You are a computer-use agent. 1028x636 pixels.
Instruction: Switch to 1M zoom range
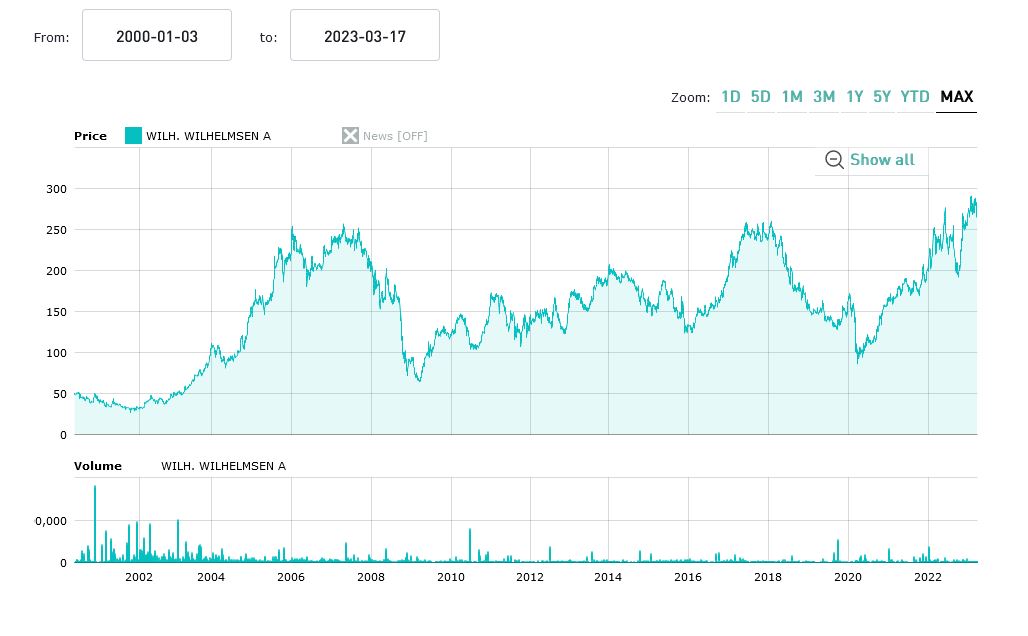(792, 97)
